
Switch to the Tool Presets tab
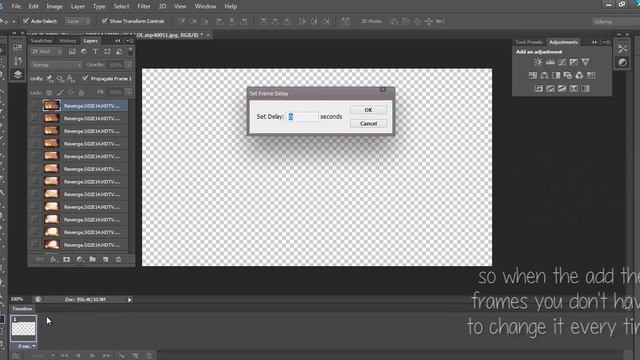(529, 42)
